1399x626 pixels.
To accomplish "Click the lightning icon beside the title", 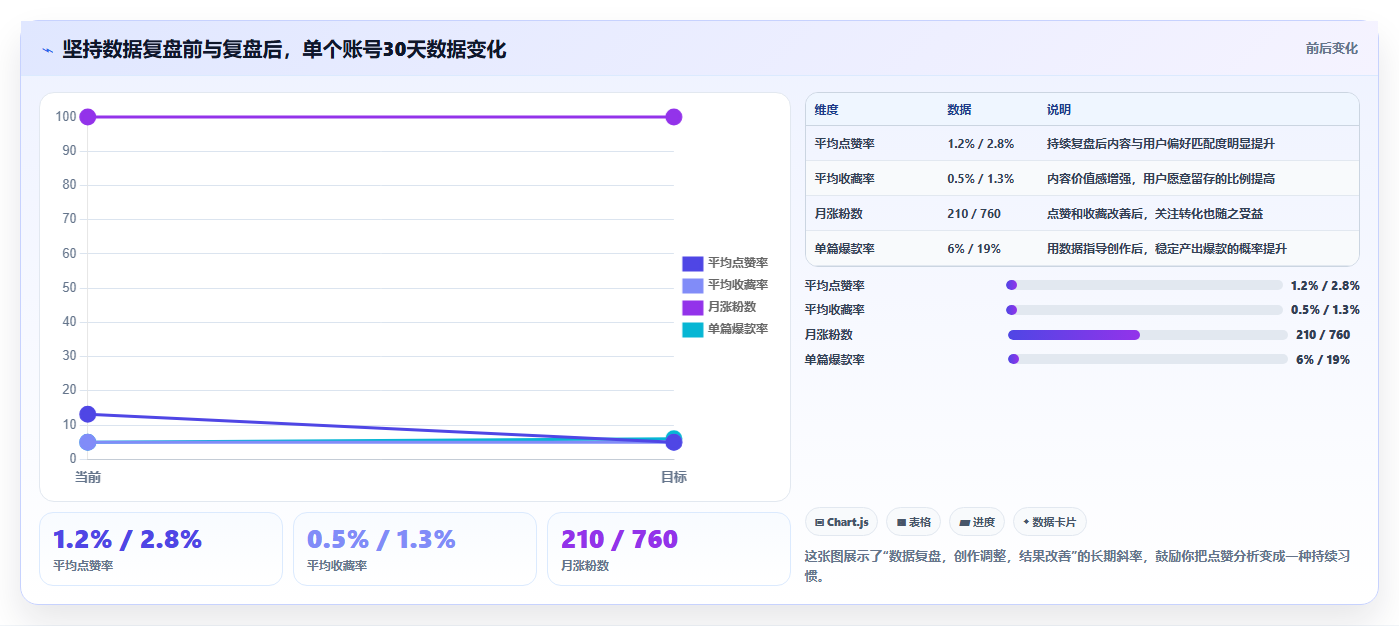I will tap(47, 49).
